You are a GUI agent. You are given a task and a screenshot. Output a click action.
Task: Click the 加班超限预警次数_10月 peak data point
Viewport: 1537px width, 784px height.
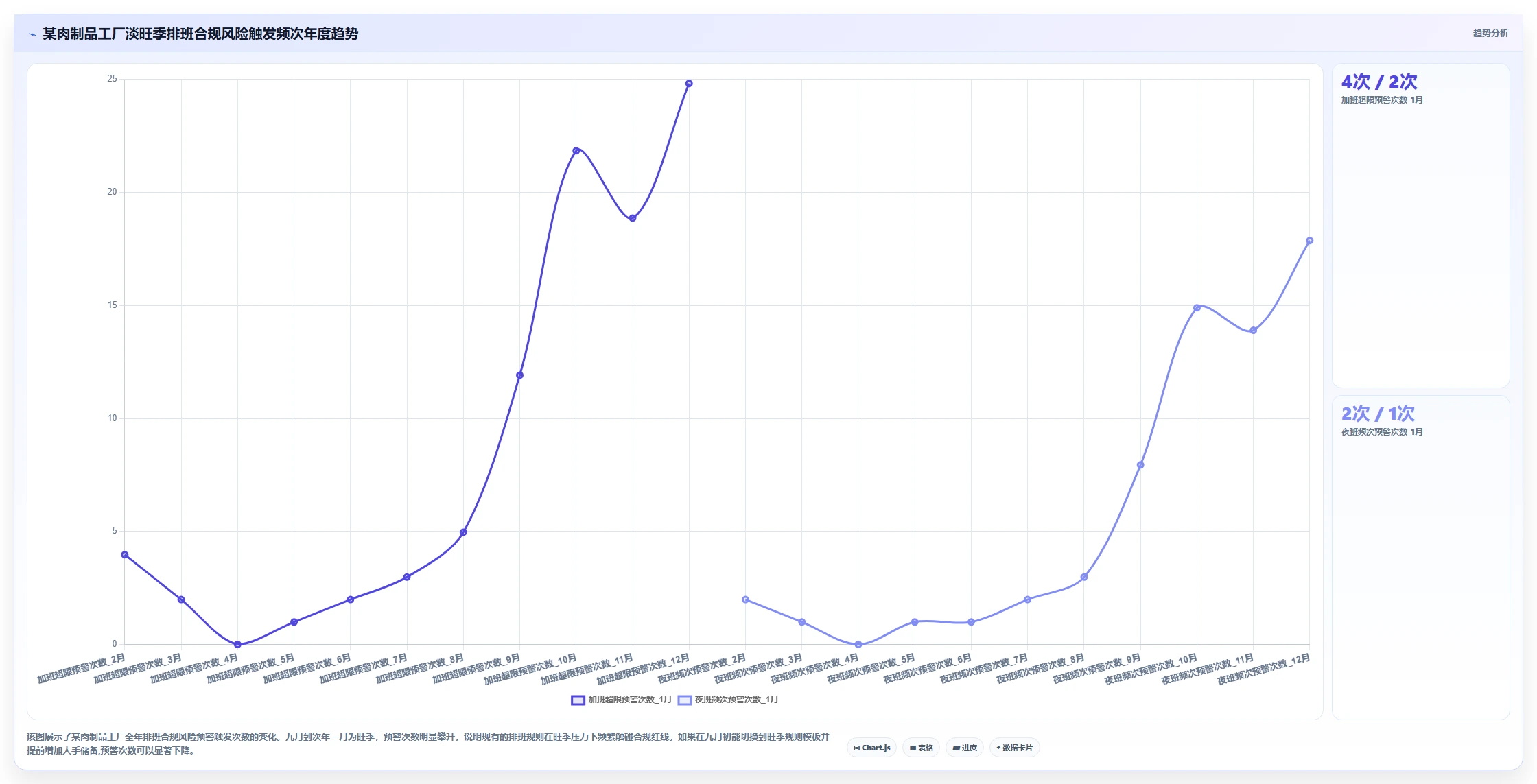coord(576,151)
